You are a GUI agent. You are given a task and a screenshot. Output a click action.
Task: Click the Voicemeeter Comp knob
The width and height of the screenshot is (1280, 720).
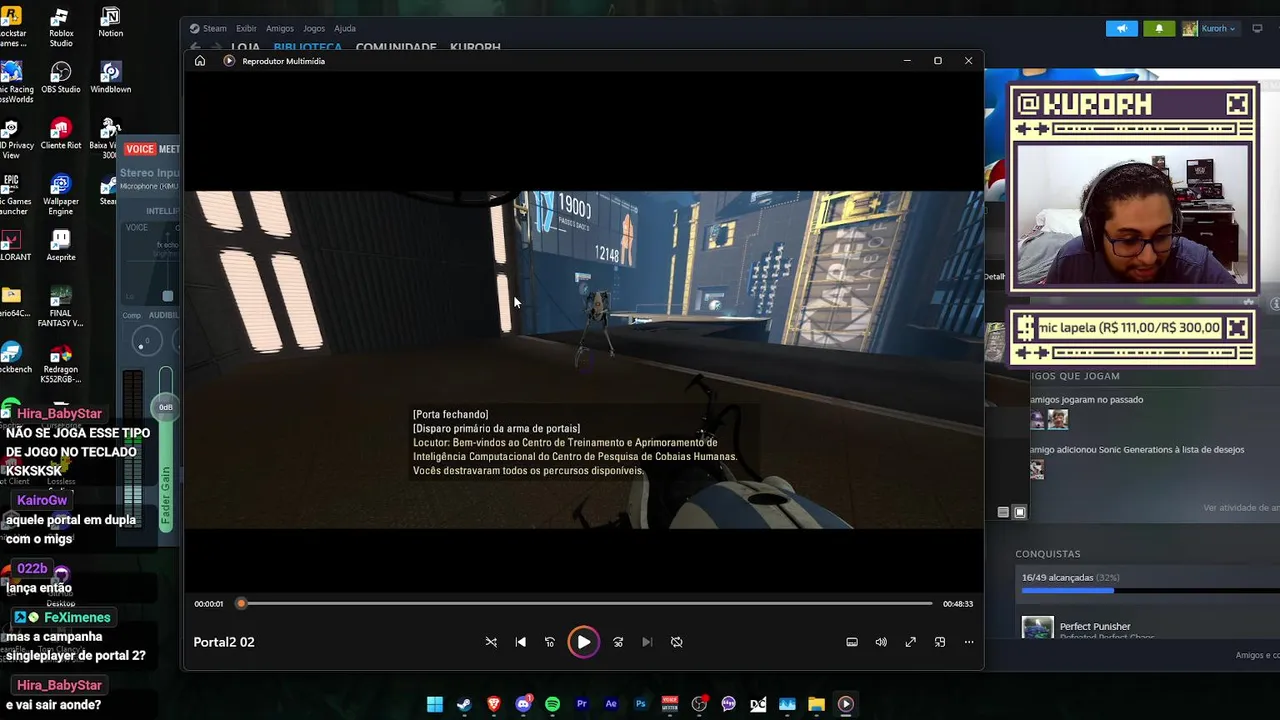tap(147, 342)
